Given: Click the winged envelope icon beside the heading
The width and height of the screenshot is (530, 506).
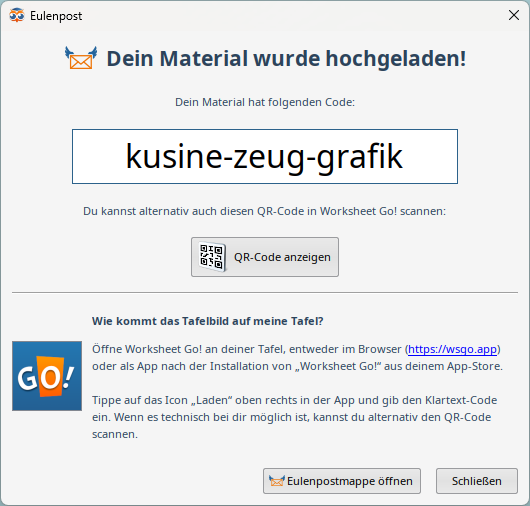Looking at the screenshot, I should 81,58.
